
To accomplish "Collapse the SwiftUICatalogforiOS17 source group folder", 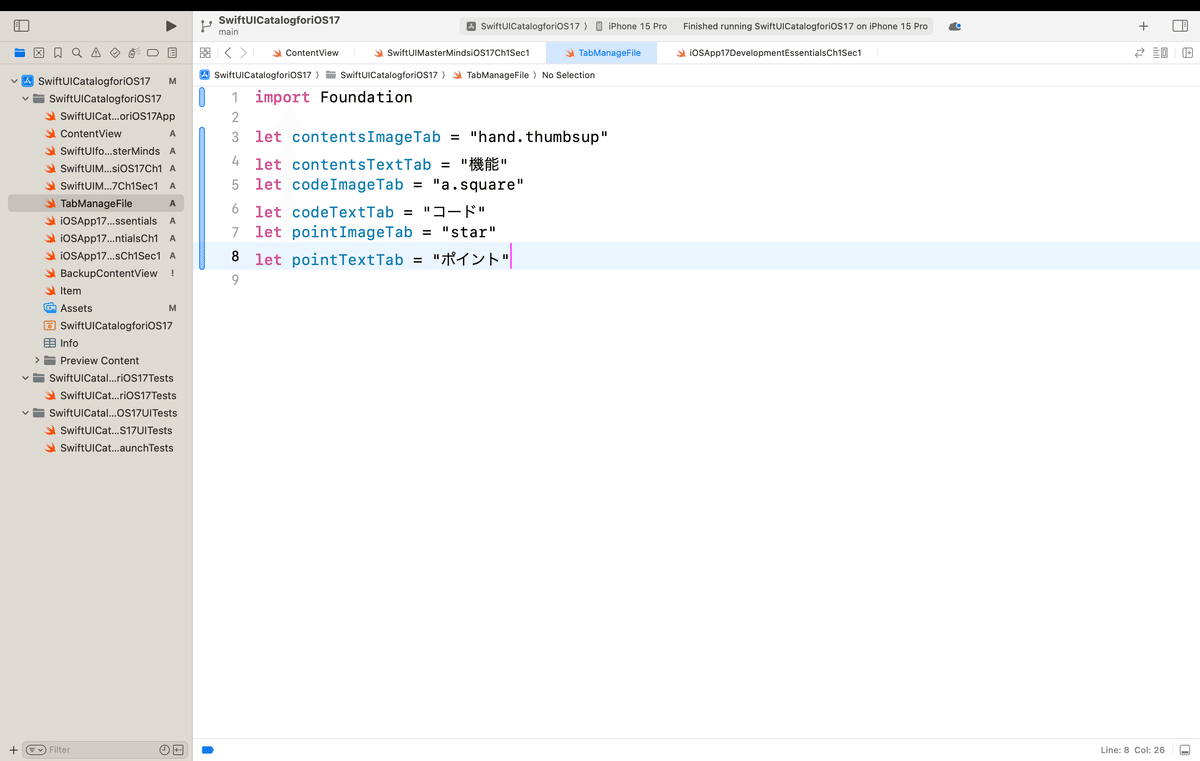I will click(x=26, y=99).
